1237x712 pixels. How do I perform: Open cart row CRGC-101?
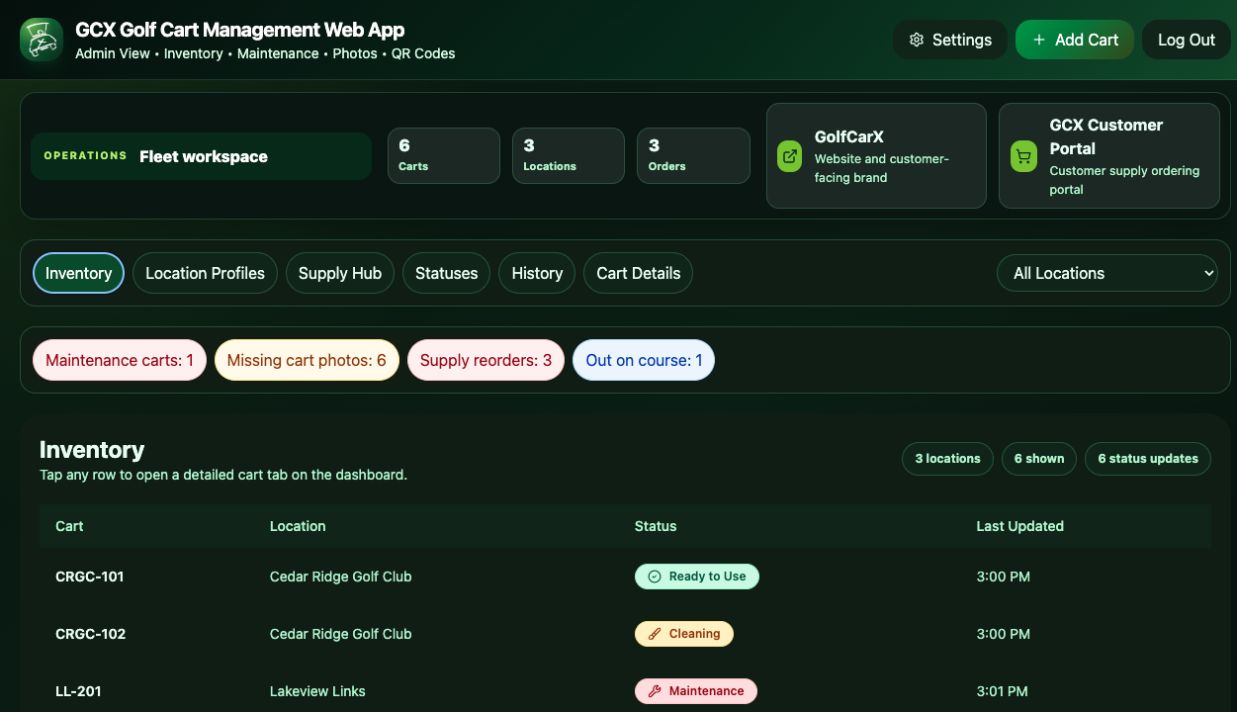point(625,577)
